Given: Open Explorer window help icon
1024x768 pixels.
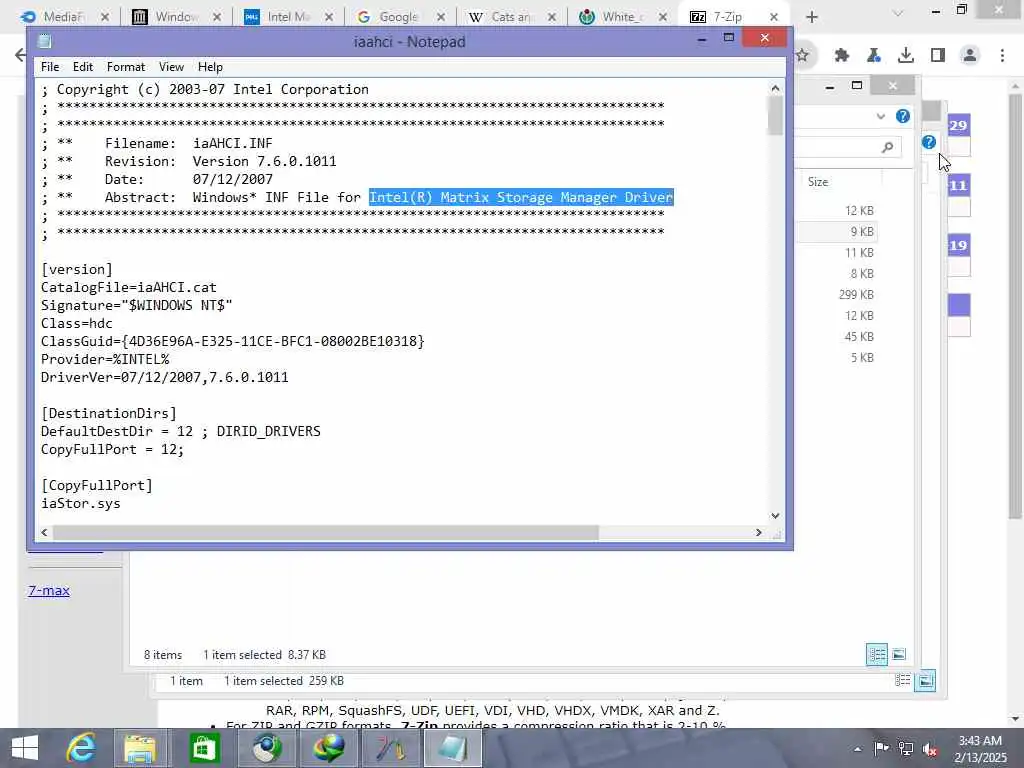Looking at the screenshot, I should click(x=903, y=116).
